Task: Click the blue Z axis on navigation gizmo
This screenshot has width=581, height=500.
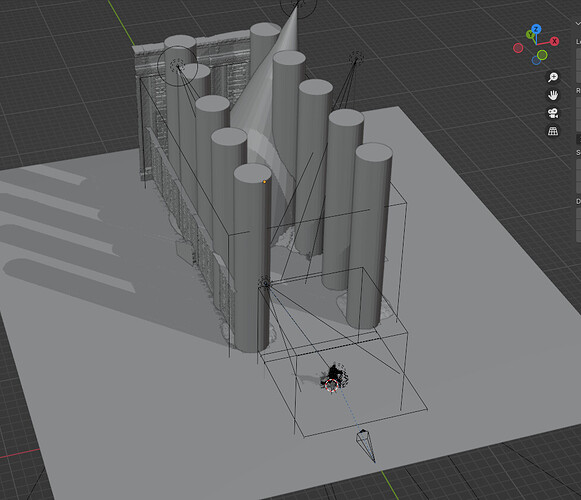Action: point(536,29)
